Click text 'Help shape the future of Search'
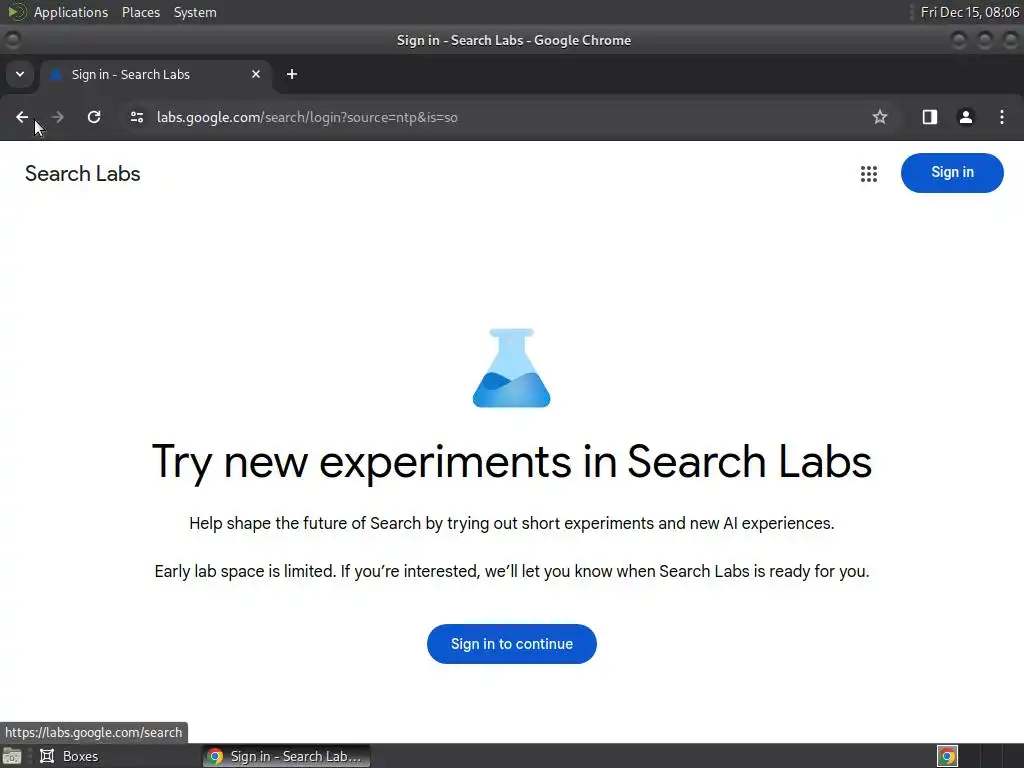1024x768 pixels. pyautogui.click(x=304, y=524)
